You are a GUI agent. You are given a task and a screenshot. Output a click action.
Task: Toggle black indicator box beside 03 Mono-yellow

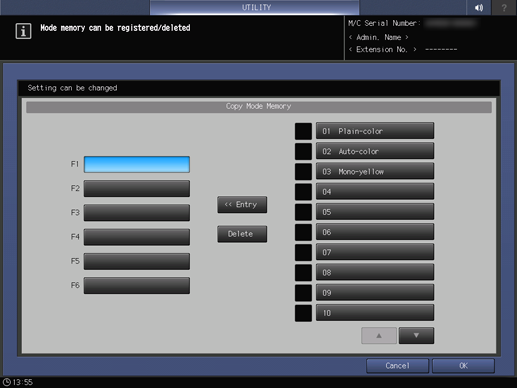click(303, 172)
